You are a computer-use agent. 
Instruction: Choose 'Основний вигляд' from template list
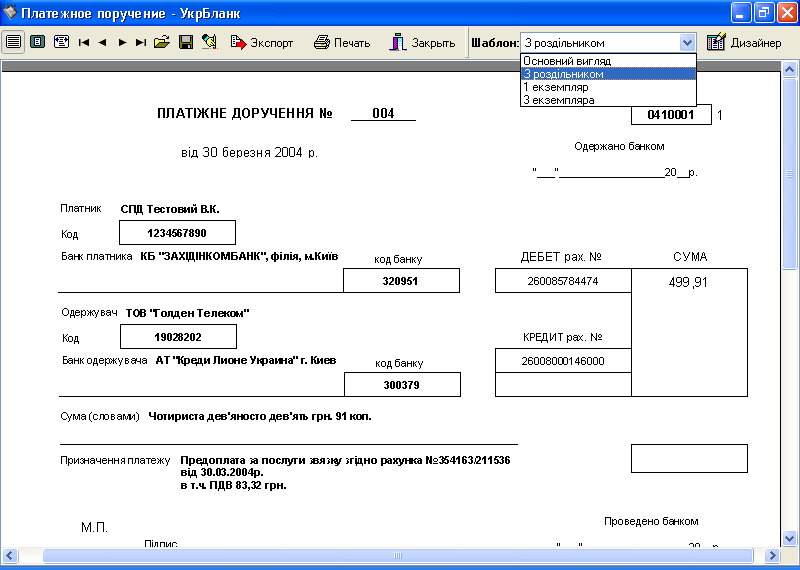[x=566, y=61]
